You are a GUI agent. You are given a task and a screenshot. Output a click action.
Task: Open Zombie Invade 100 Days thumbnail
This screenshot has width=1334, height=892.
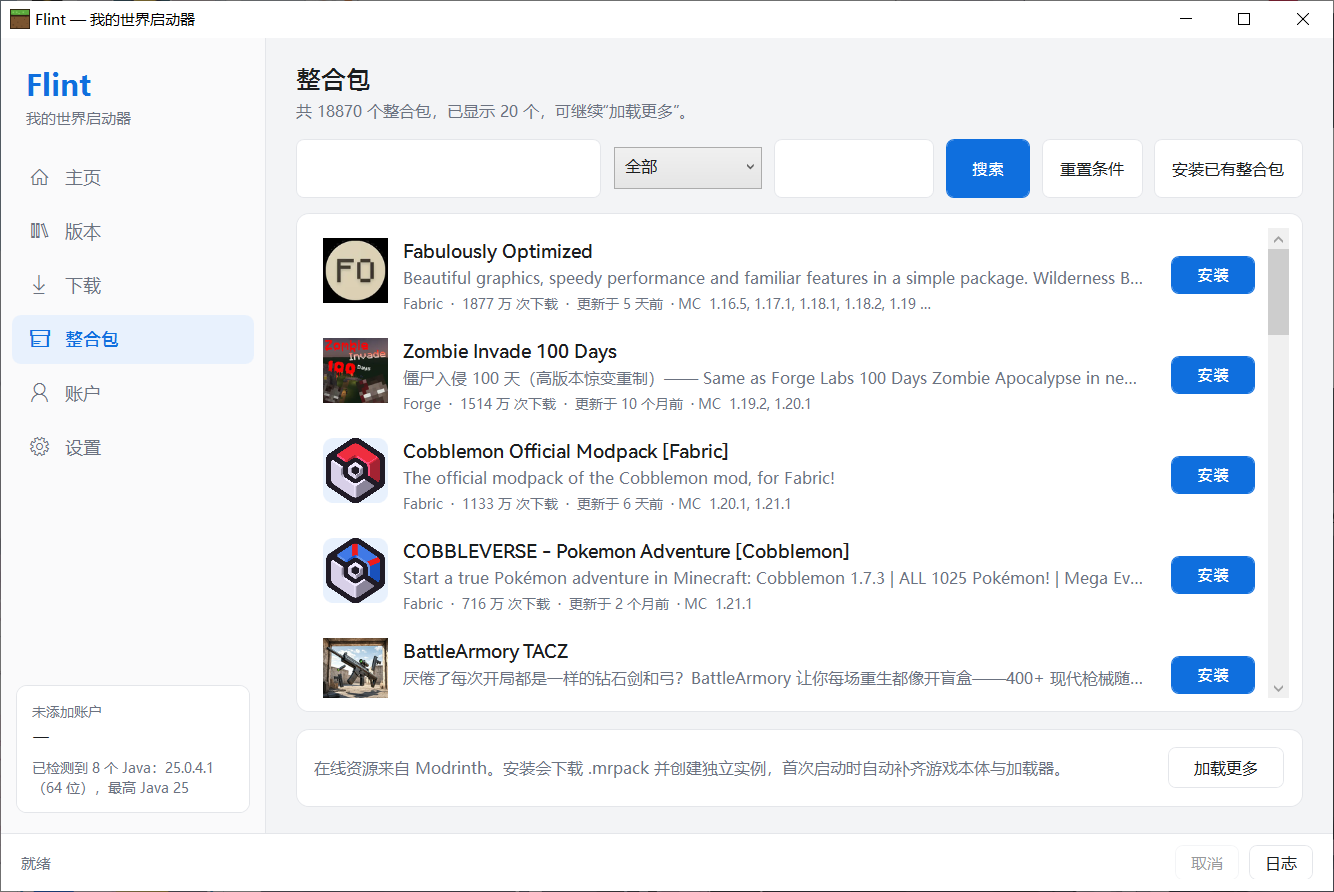[355, 370]
